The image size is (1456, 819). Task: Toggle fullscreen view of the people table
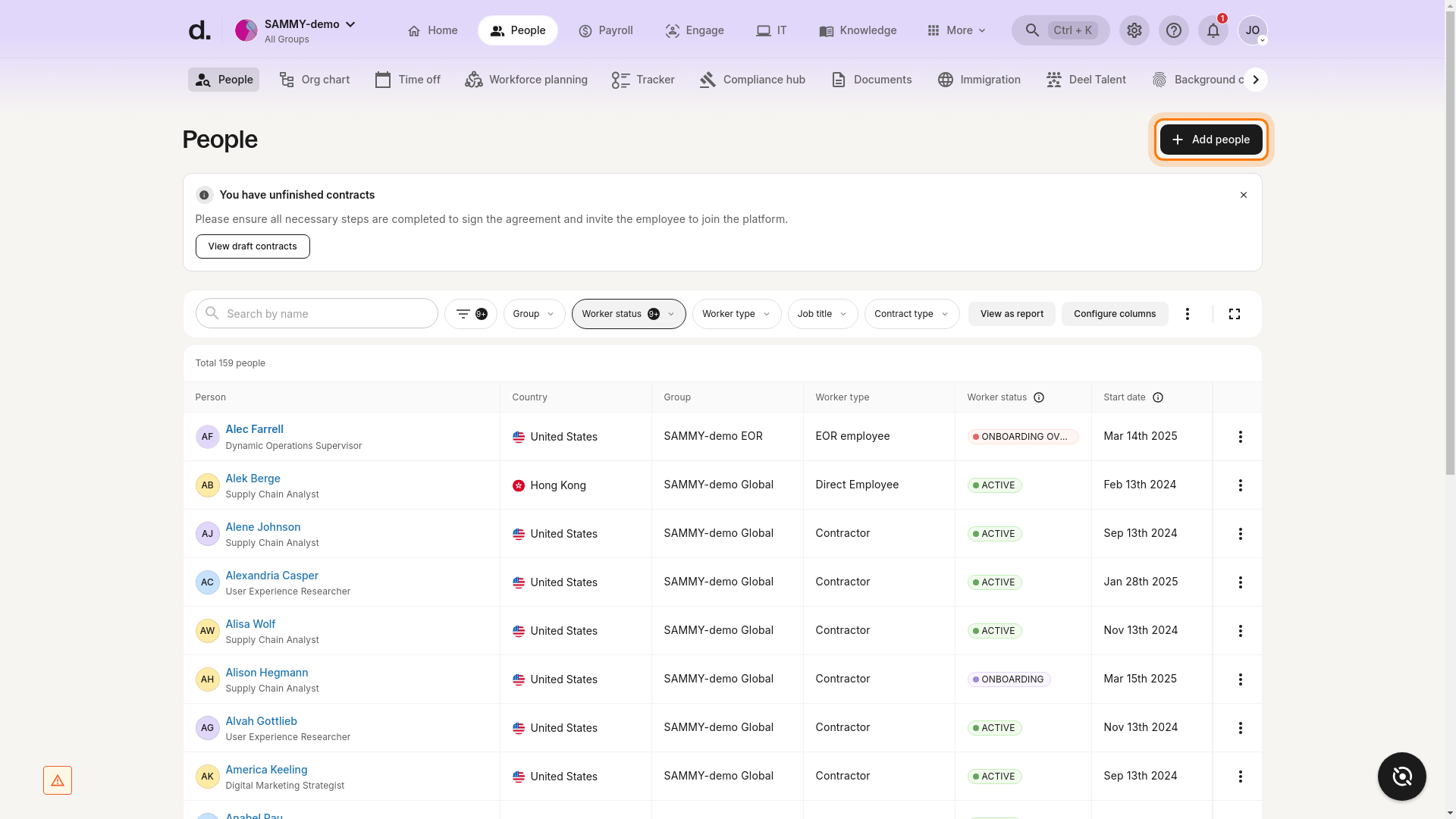click(1235, 313)
